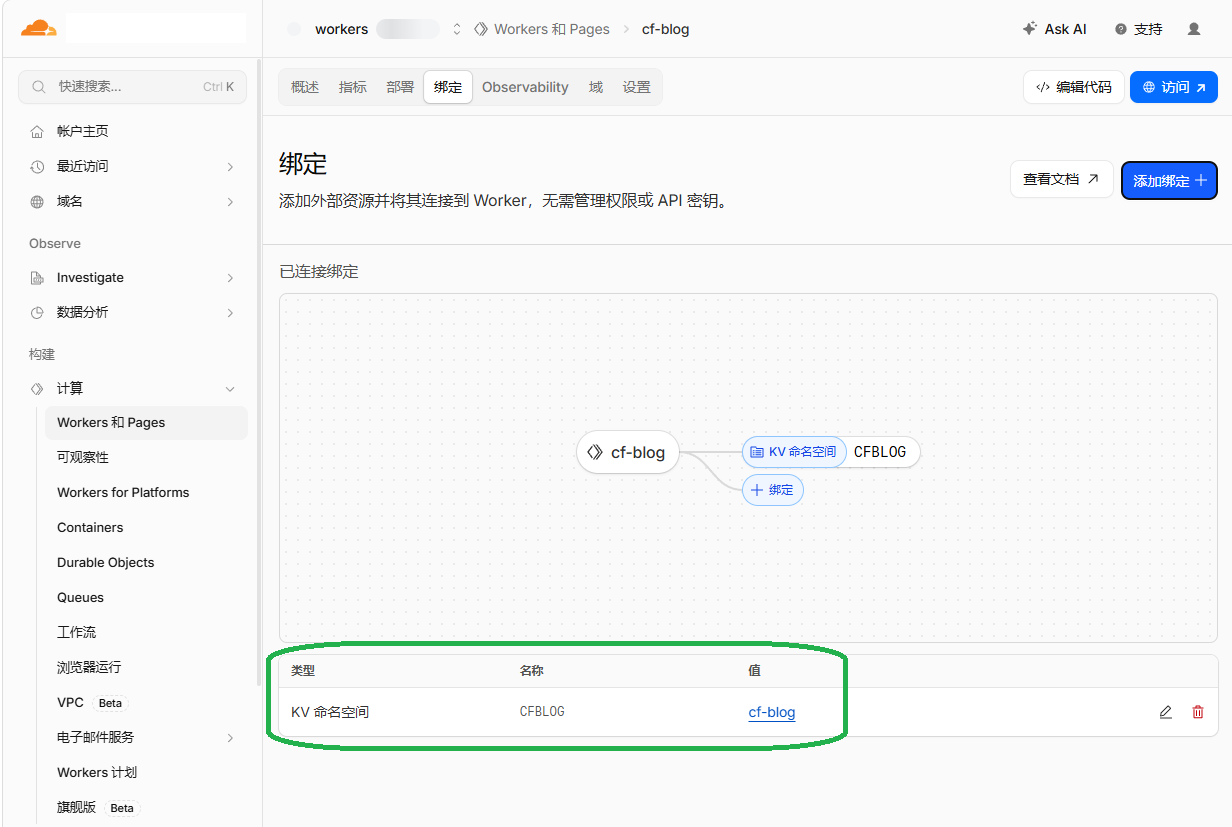Click the CFBLOG name cell in table
The width and height of the screenshot is (1232, 827).
(x=542, y=712)
